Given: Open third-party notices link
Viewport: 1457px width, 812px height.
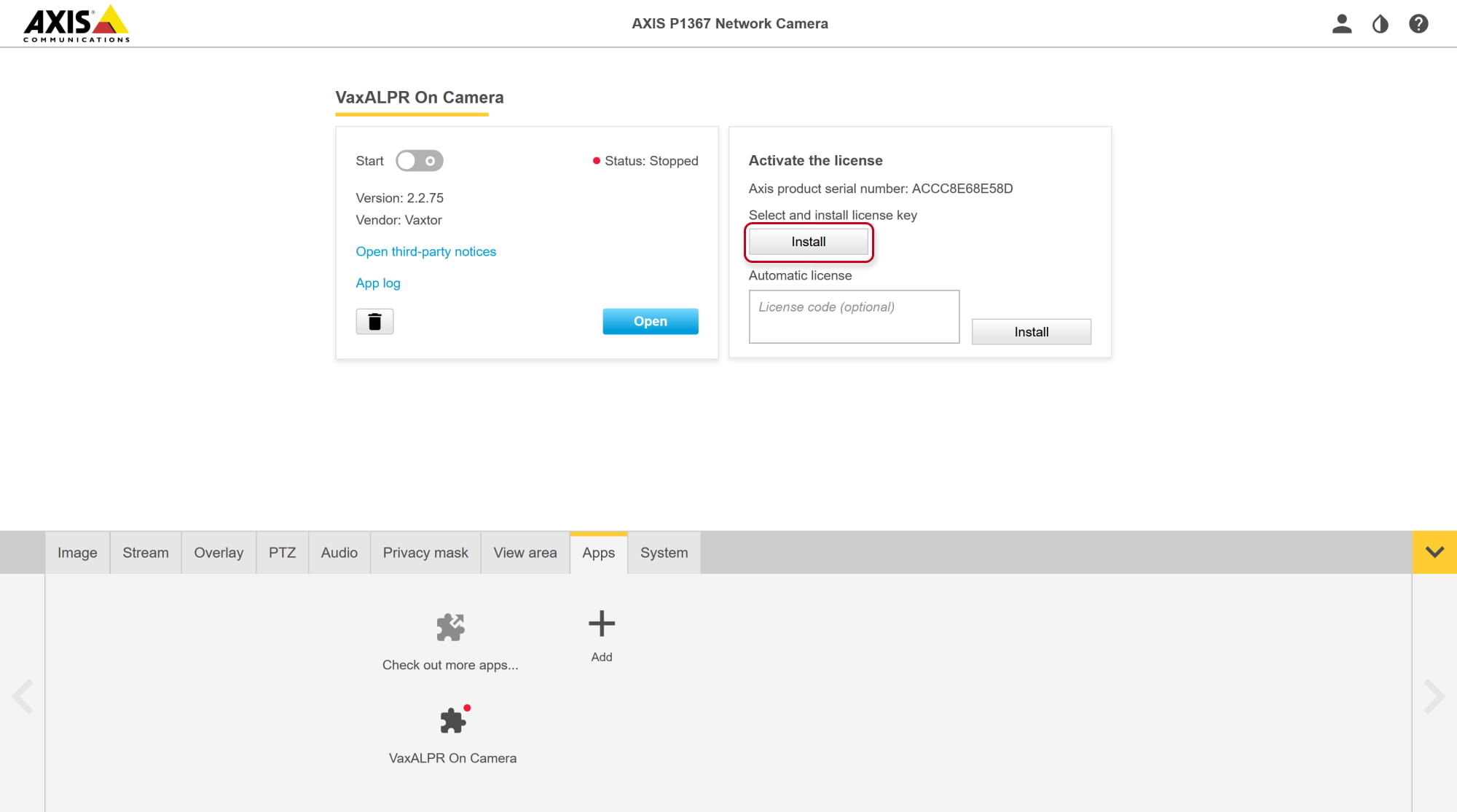Looking at the screenshot, I should pos(426,252).
